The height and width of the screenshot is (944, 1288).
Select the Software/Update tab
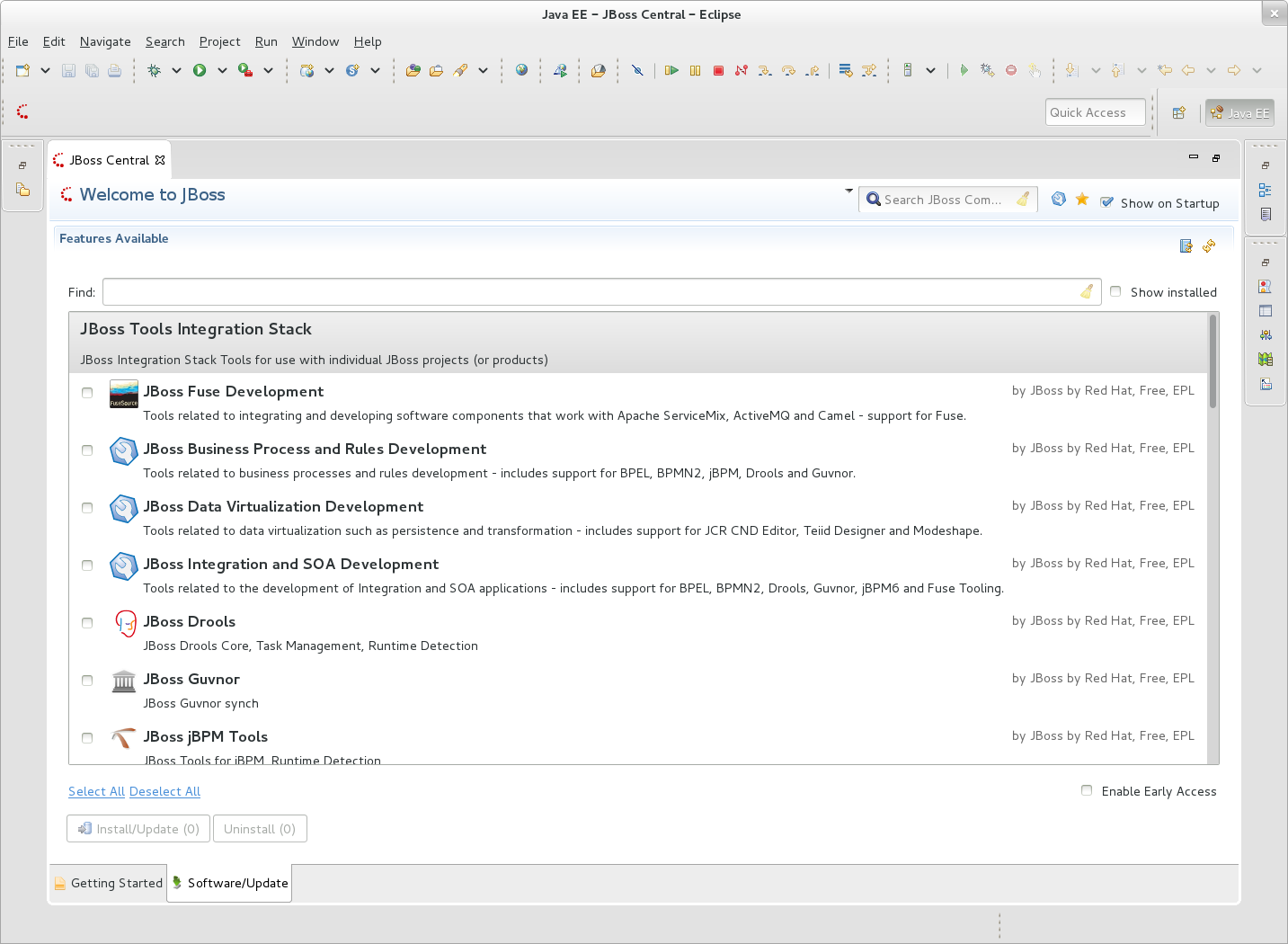tap(229, 883)
